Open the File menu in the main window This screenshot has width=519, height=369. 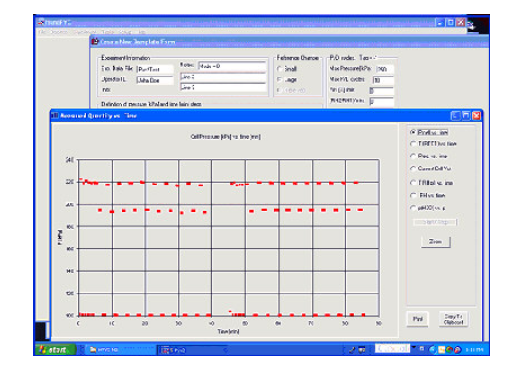[42, 32]
